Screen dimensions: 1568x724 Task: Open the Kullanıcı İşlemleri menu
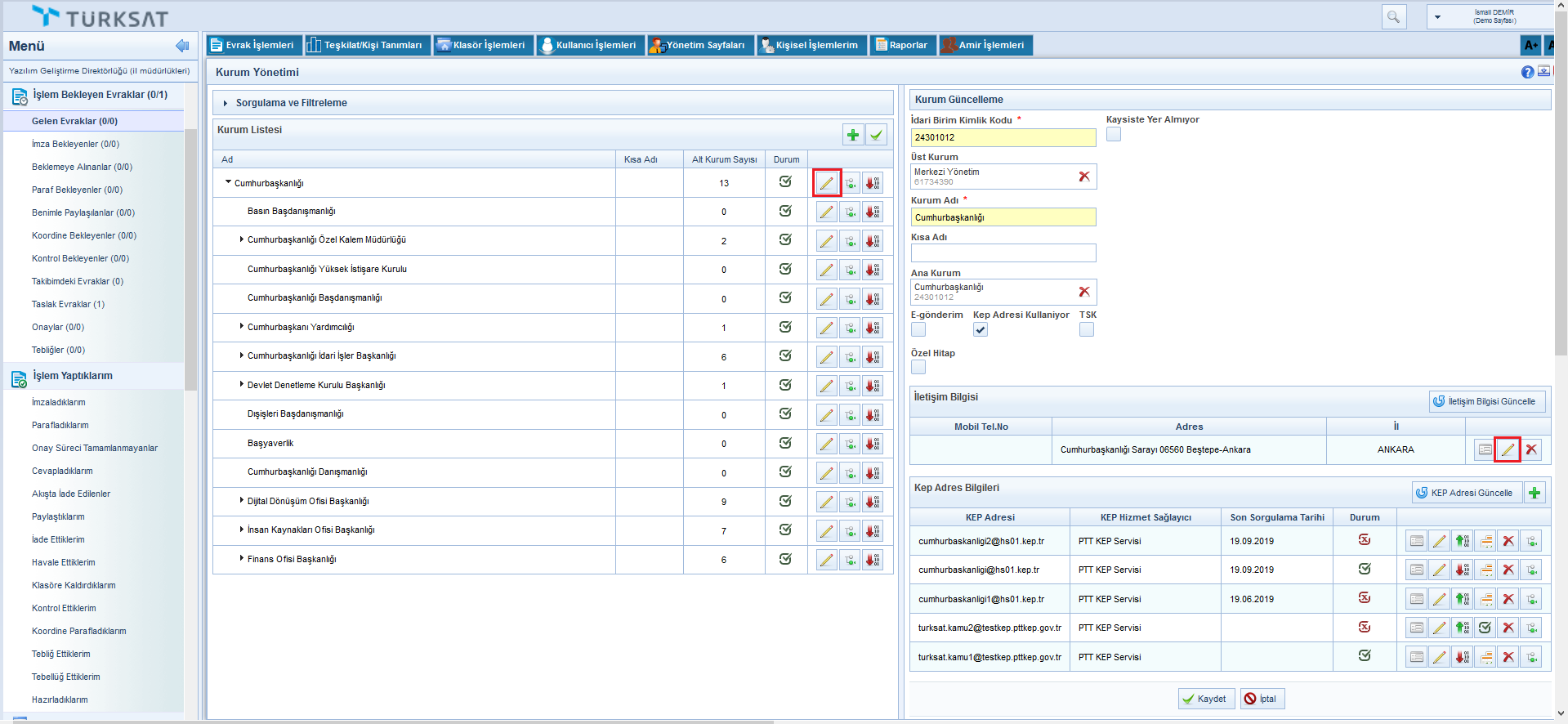pos(589,45)
